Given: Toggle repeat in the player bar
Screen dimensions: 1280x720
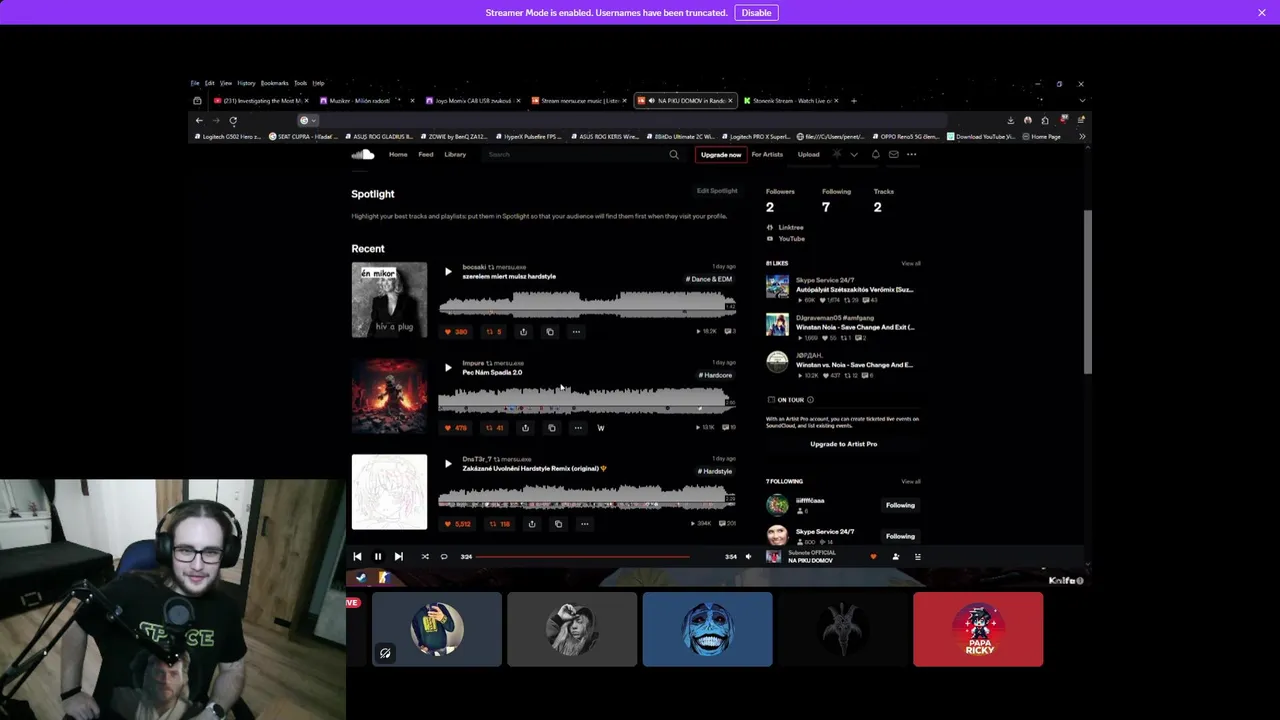Looking at the screenshot, I should [444, 557].
